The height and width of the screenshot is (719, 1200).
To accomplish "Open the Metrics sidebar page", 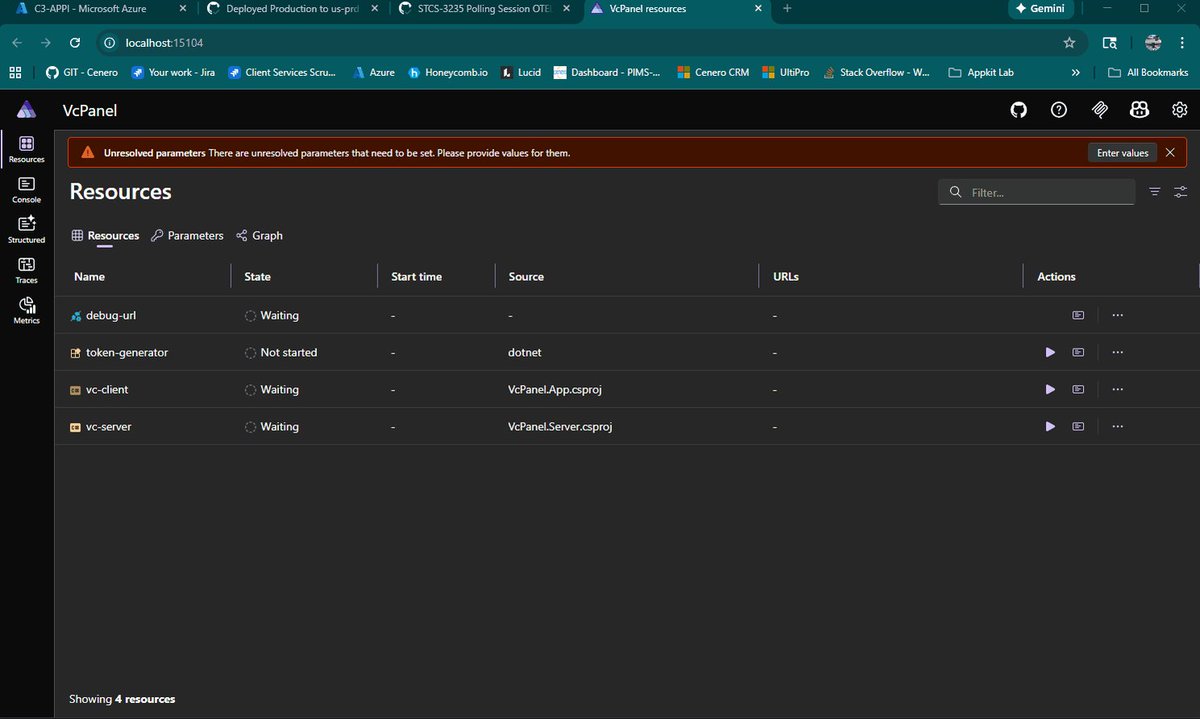I will point(26,311).
